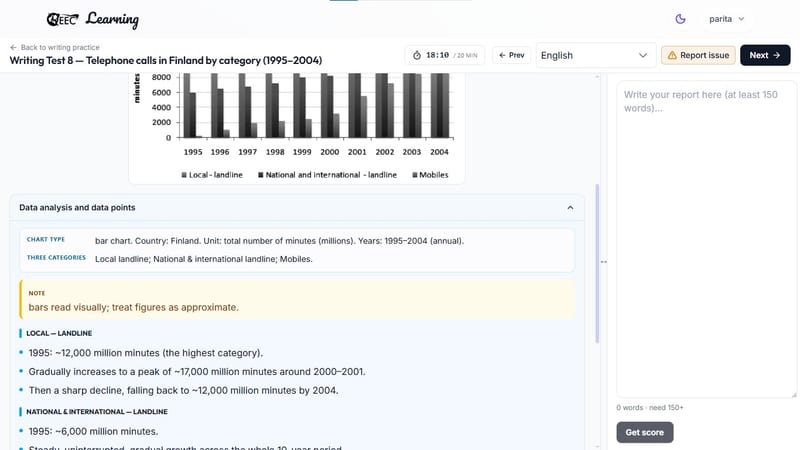Click the National and international - landline legend entry
The width and height of the screenshot is (800, 450).
(x=327, y=174)
